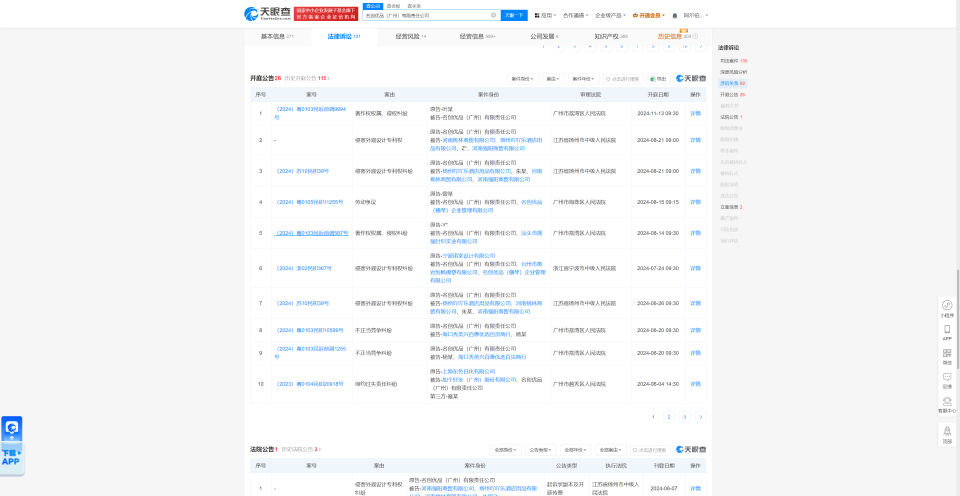Image resolution: width=960 pixels, height=496 pixels.
Task: Open 详情 for row 10 of 开庭公告
Action: click(696, 384)
